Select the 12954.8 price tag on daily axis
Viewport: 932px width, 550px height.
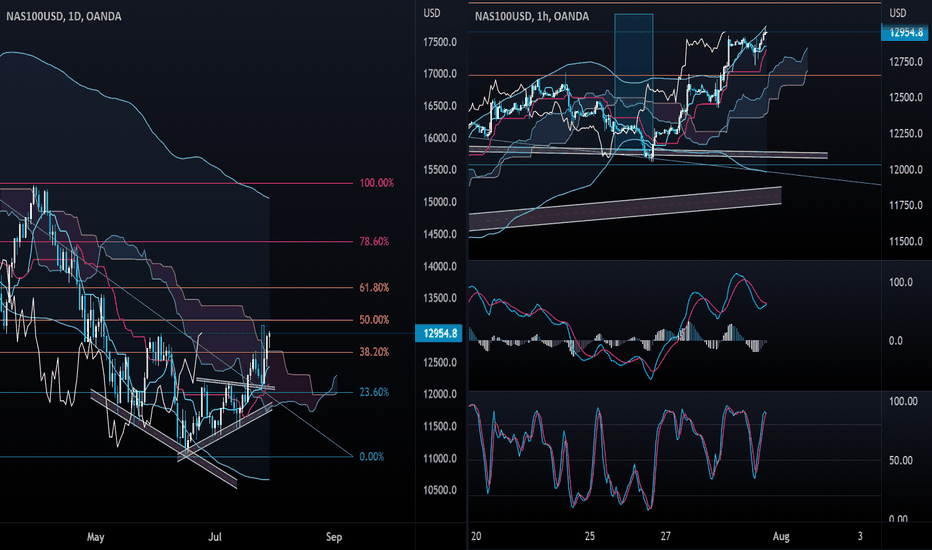[x=439, y=333]
